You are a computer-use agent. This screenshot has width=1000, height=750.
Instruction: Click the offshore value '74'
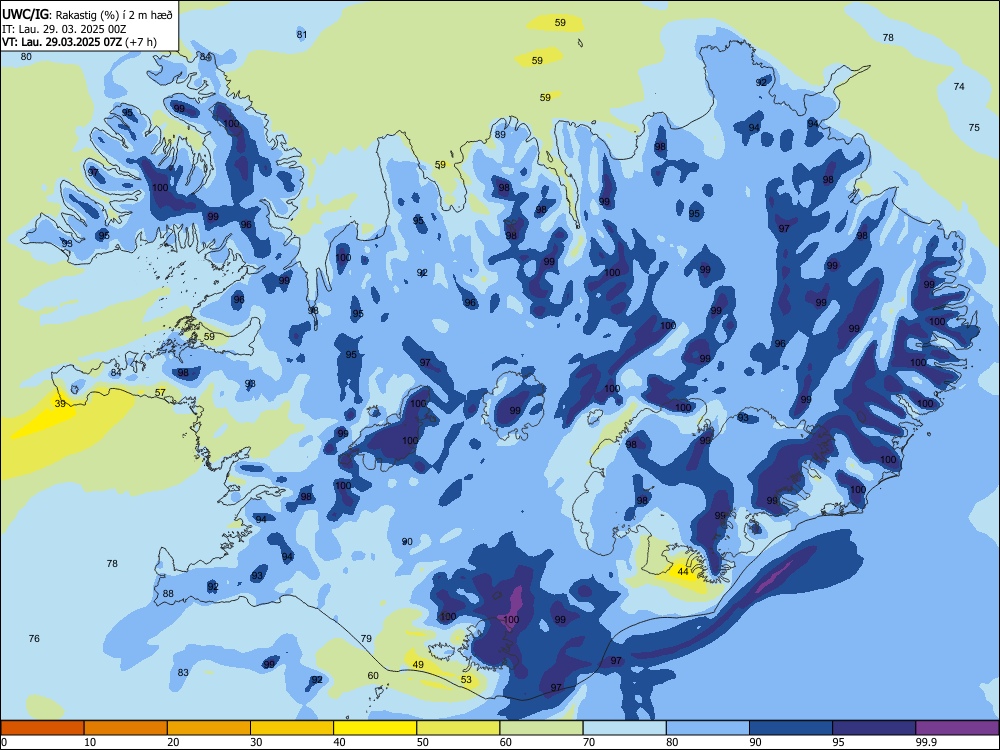coord(959,87)
